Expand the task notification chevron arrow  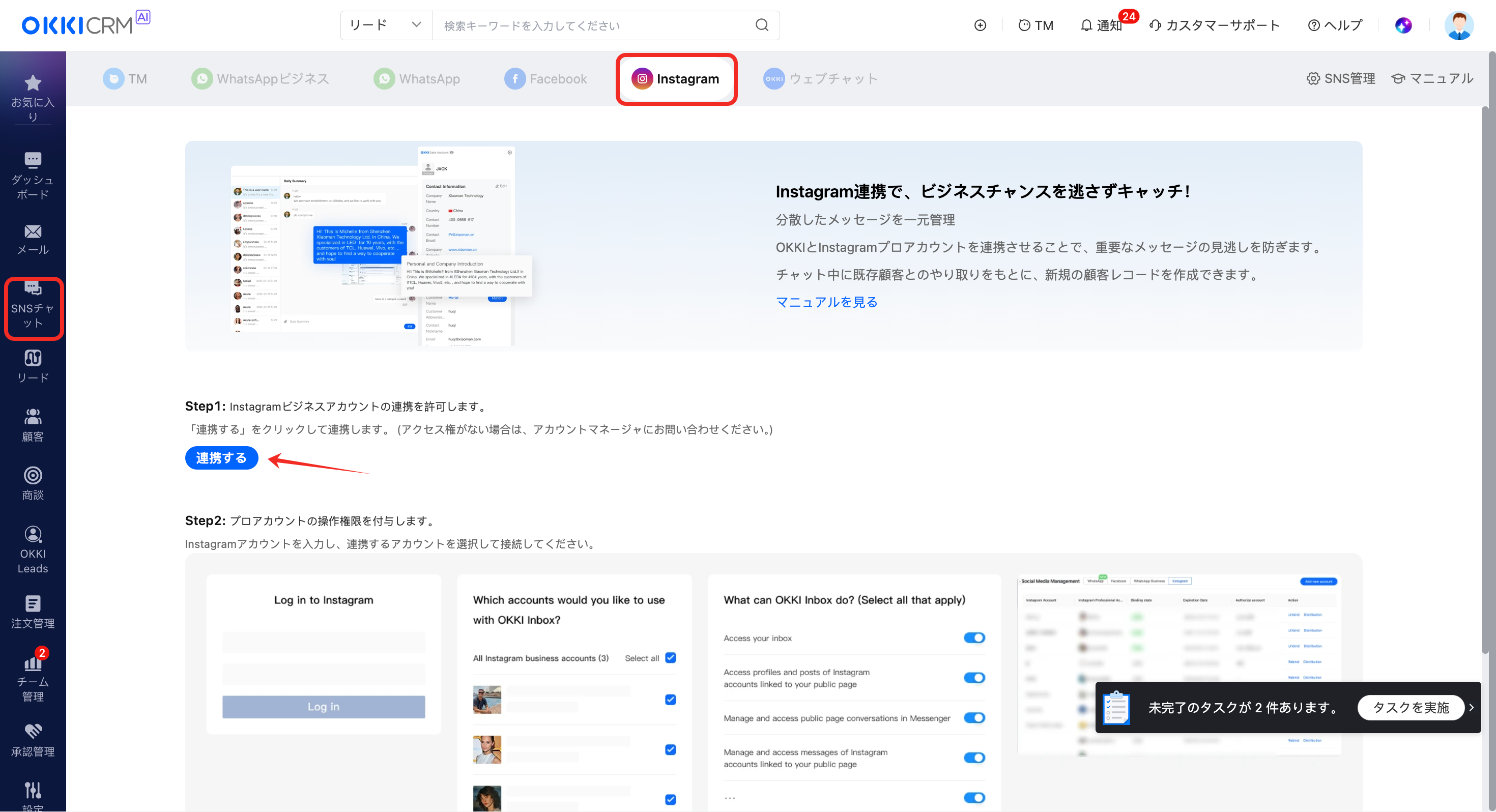tap(1472, 708)
